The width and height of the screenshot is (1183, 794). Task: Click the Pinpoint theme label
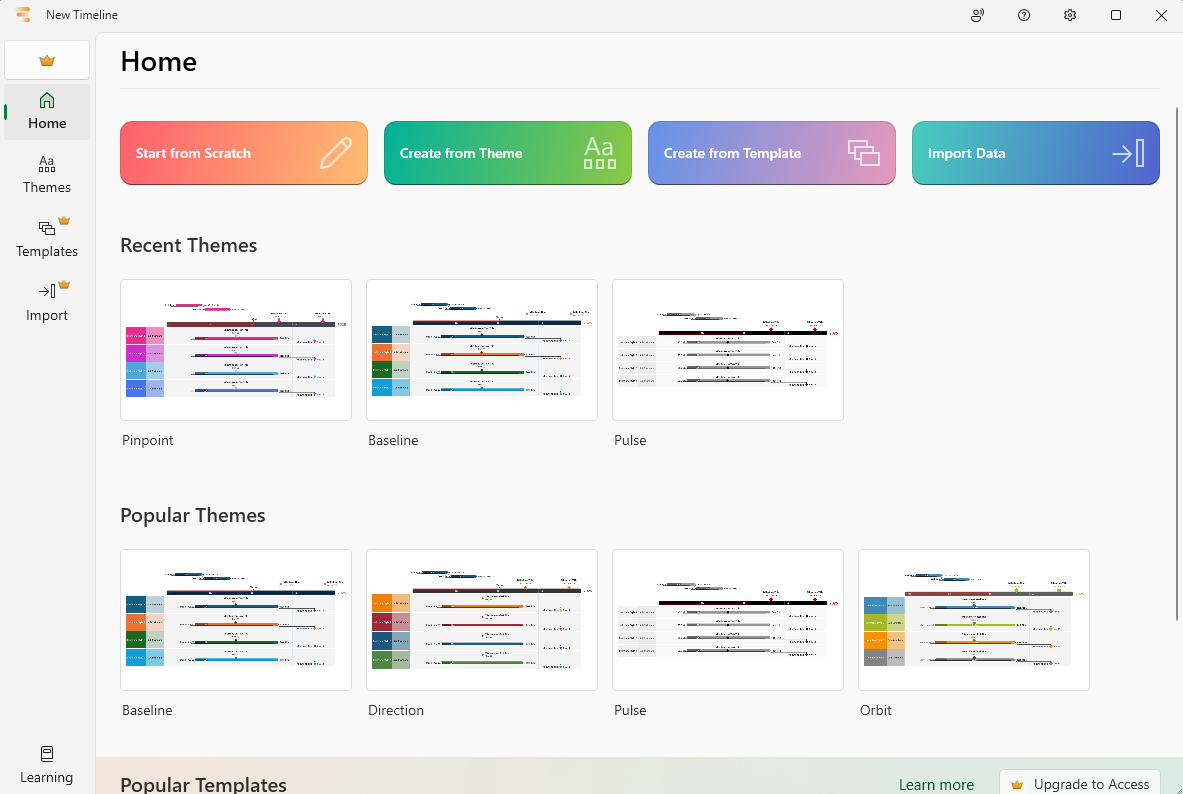148,440
